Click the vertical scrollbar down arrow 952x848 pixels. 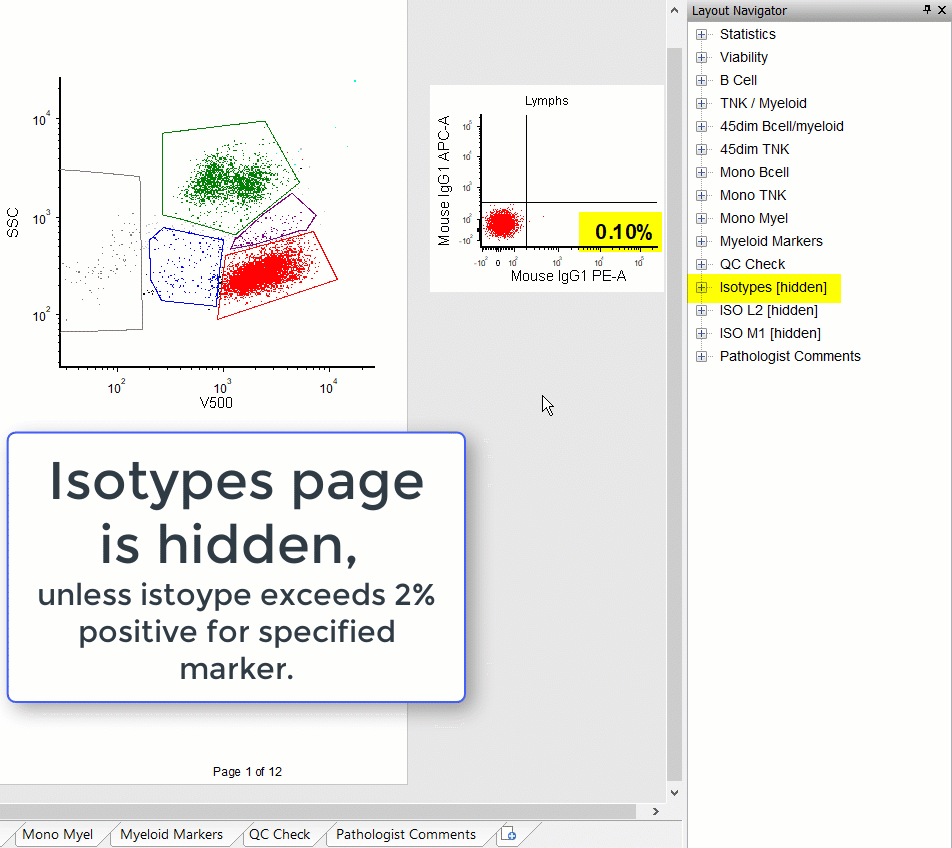(x=674, y=792)
